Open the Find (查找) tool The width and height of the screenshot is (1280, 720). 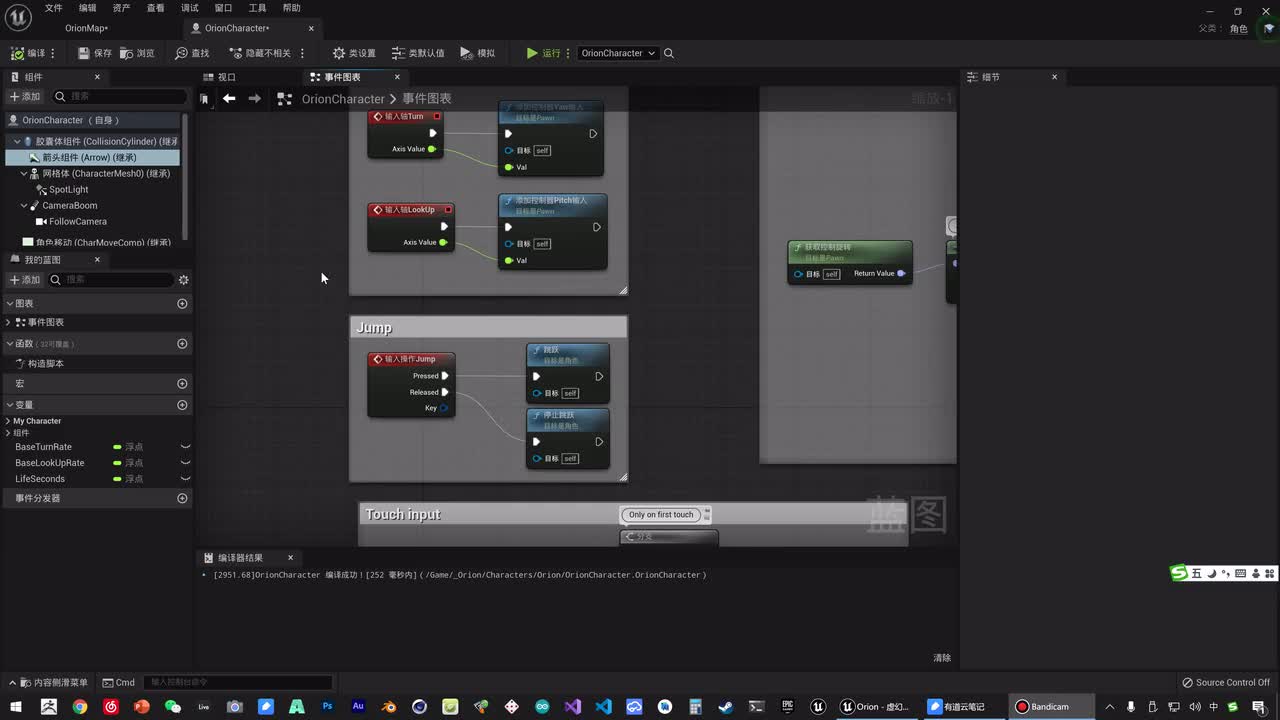192,53
